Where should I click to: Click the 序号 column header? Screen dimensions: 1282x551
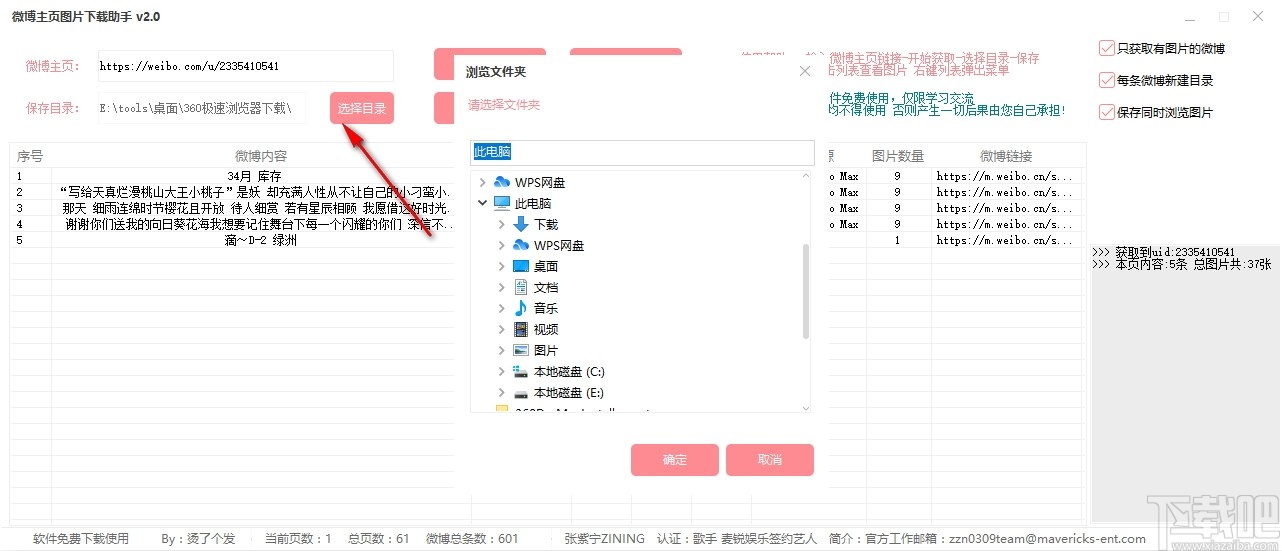(30, 156)
